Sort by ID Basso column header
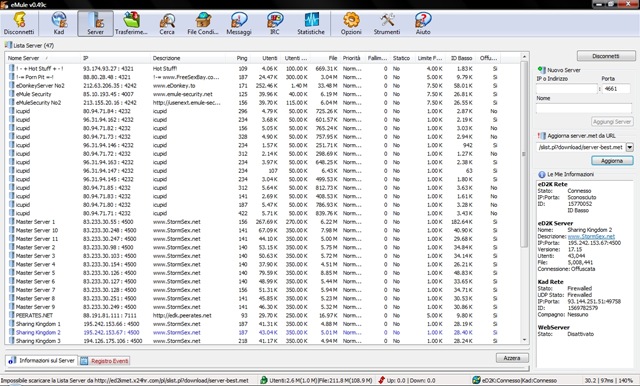 pyautogui.click(x=460, y=58)
